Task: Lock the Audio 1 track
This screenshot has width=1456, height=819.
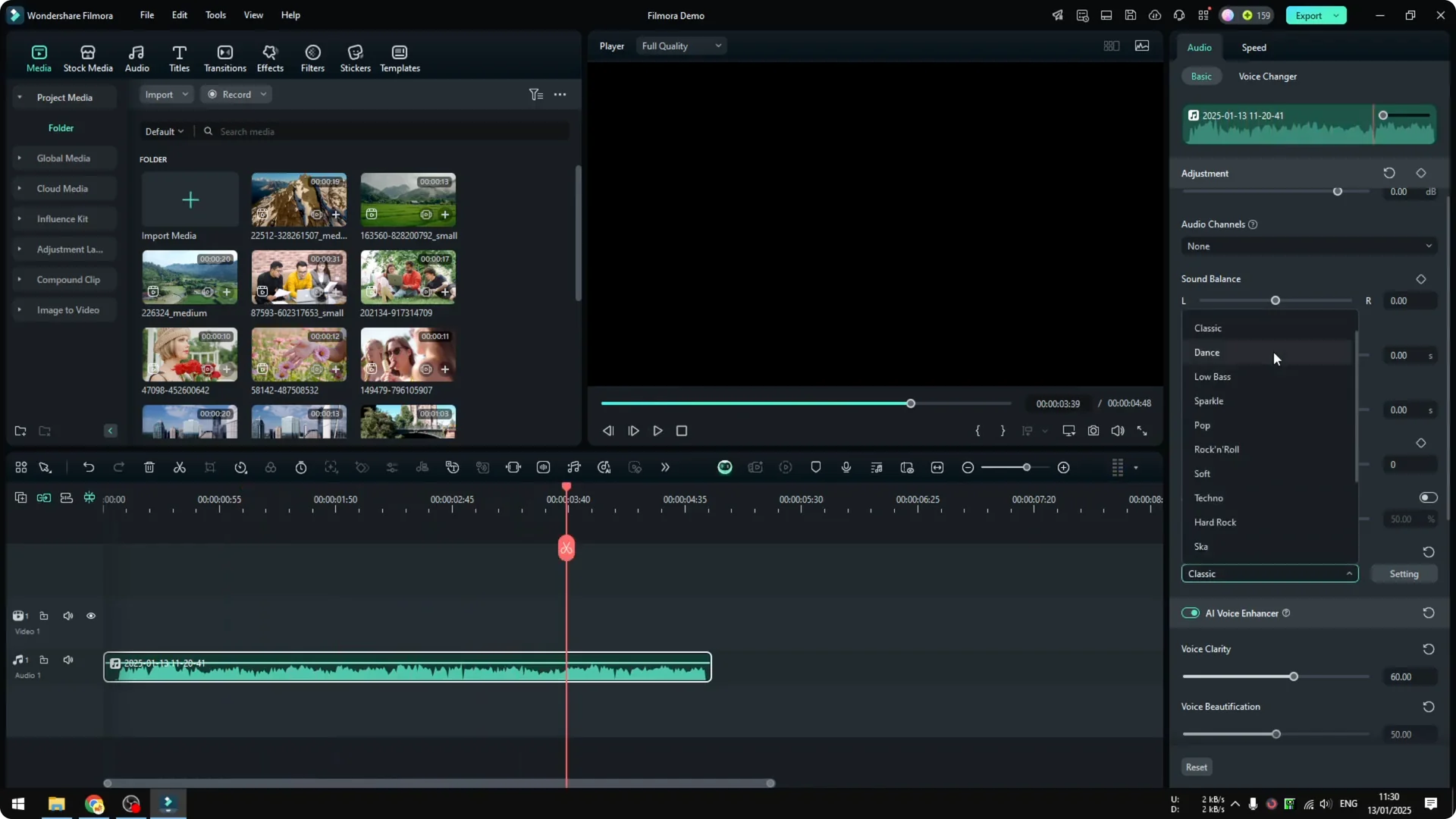Action: coord(44,660)
